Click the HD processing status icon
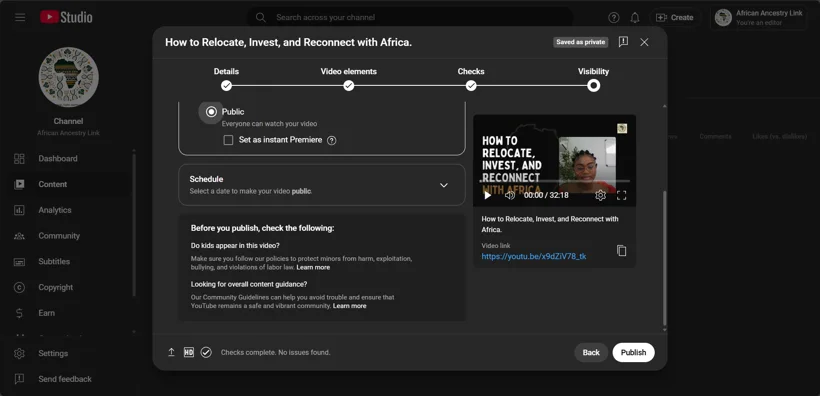This screenshot has width=820, height=396. (189, 353)
